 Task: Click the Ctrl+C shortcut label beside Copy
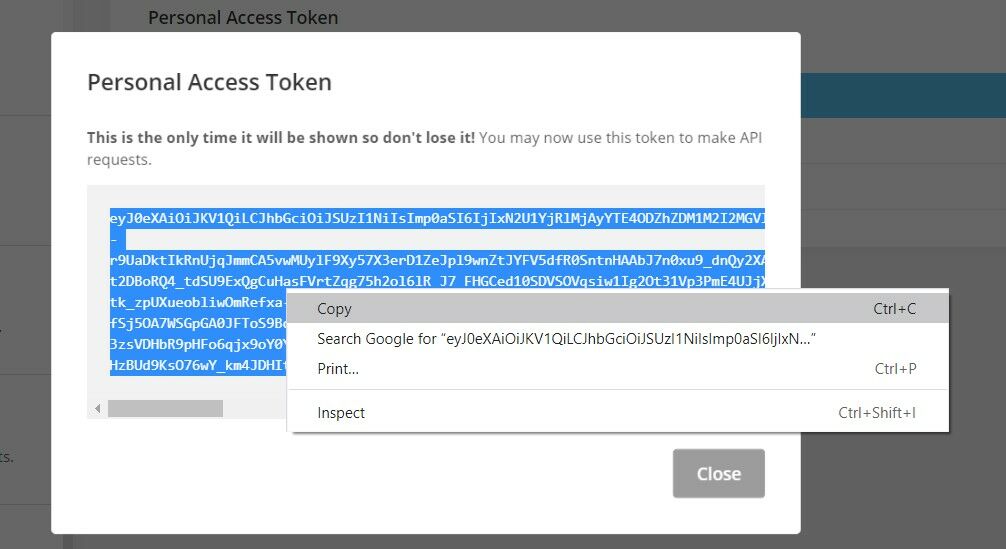point(894,308)
